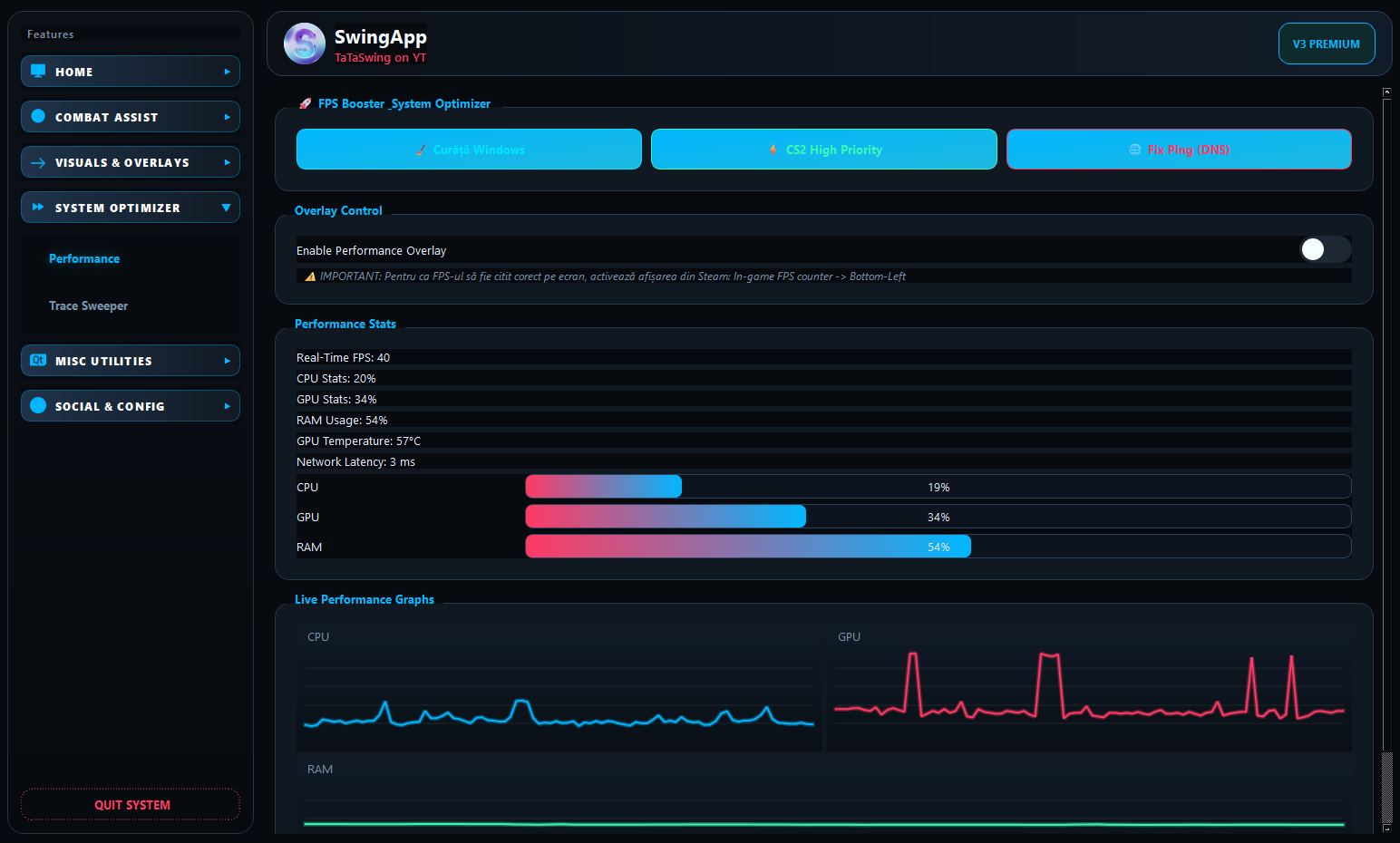Open the Trace Sweeper submenu item
The width and height of the screenshot is (1400, 843).
tap(88, 305)
